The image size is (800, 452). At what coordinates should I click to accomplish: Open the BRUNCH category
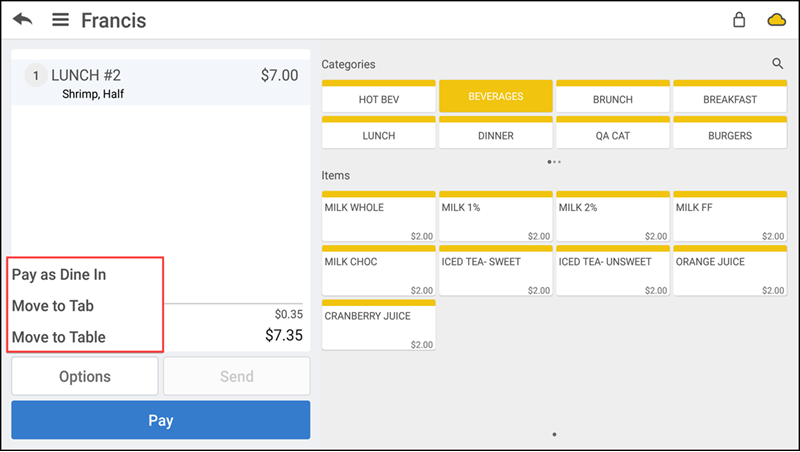613,96
